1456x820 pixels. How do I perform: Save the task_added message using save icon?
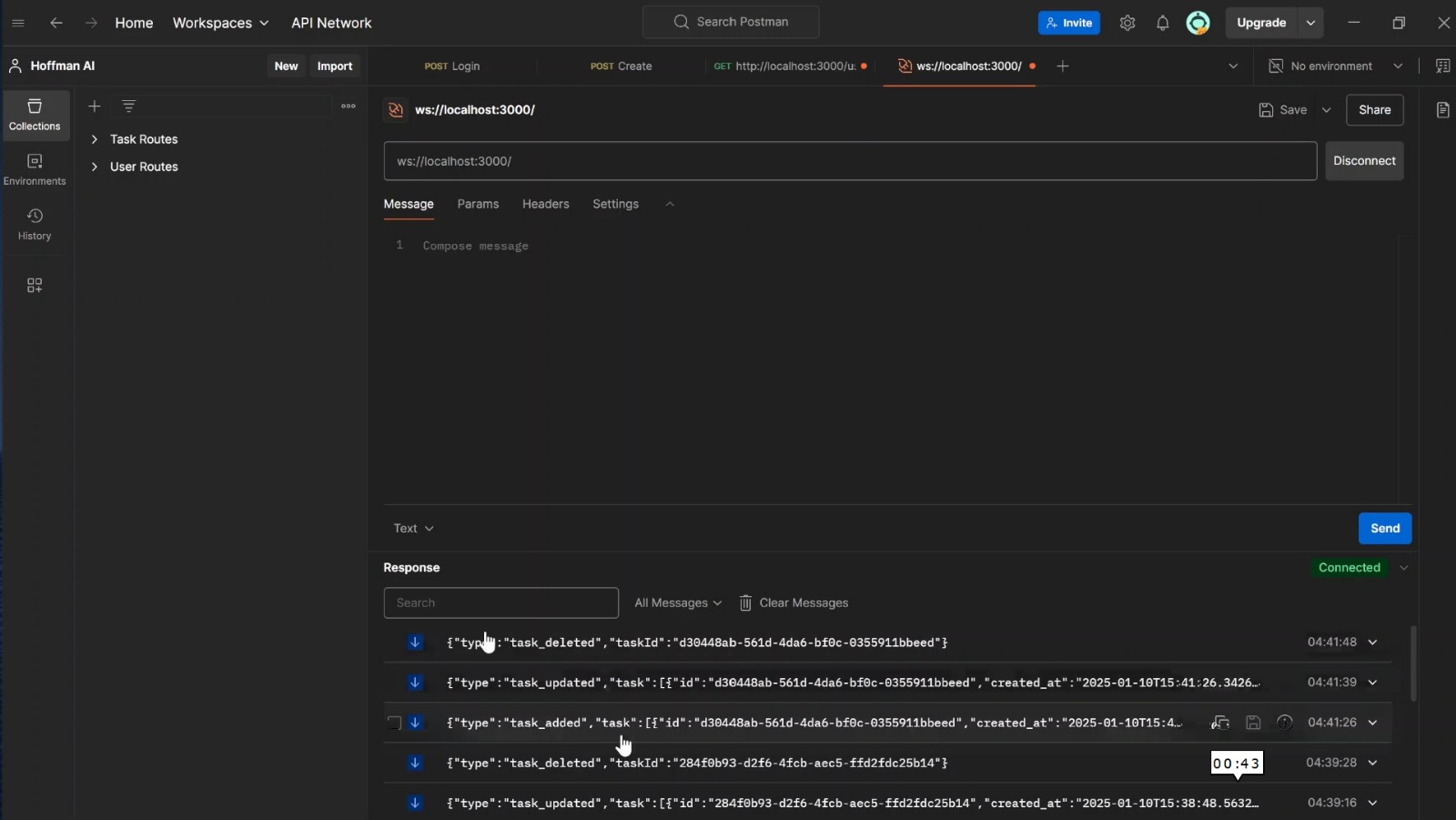1254,723
